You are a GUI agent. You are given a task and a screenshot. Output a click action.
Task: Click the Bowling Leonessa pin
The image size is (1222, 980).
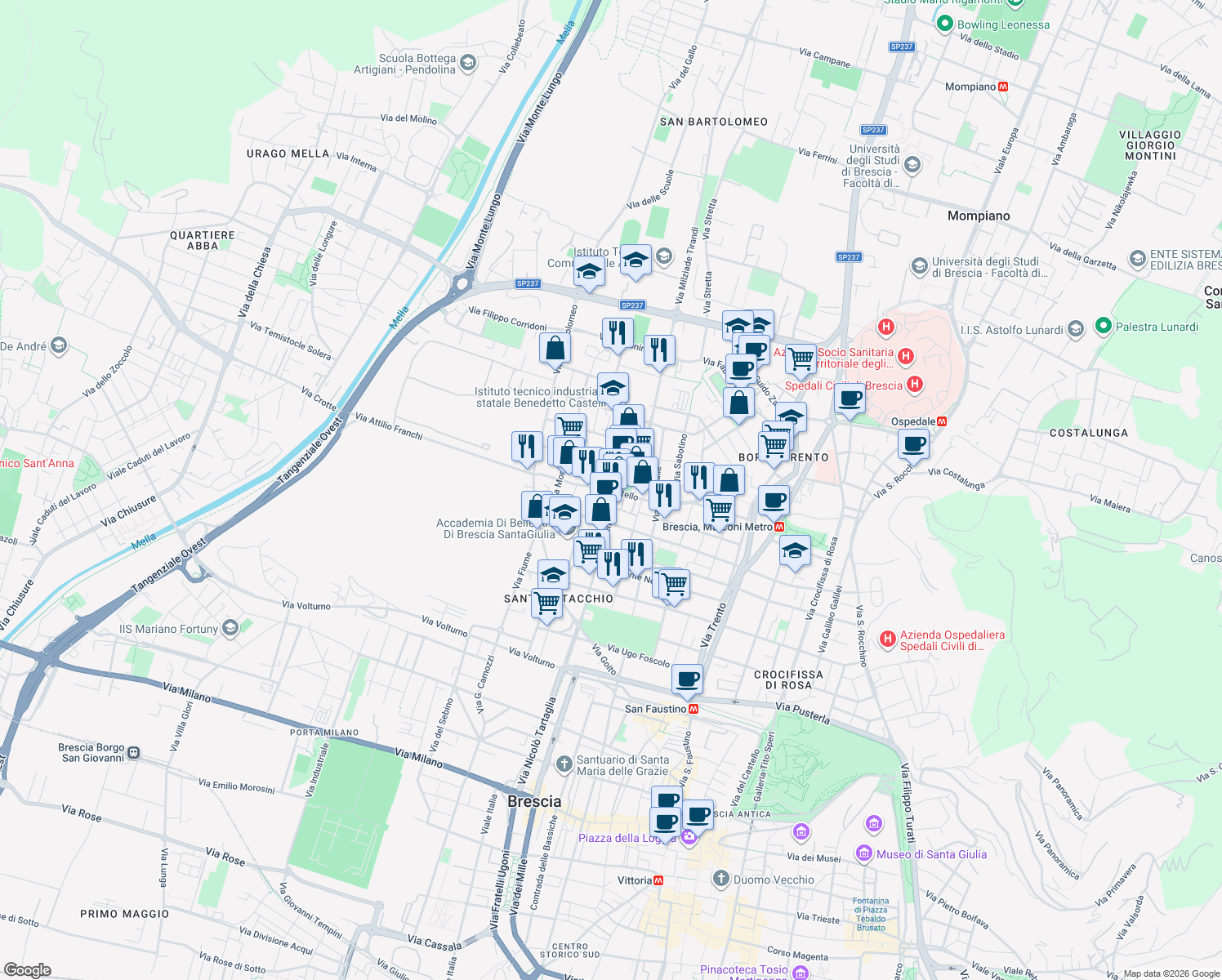point(944,25)
